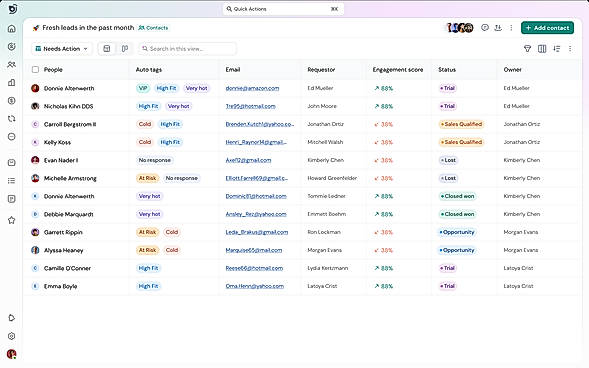Focus the Quick Actions search bar
This screenshot has width=589, height=368.
point(283,9)
